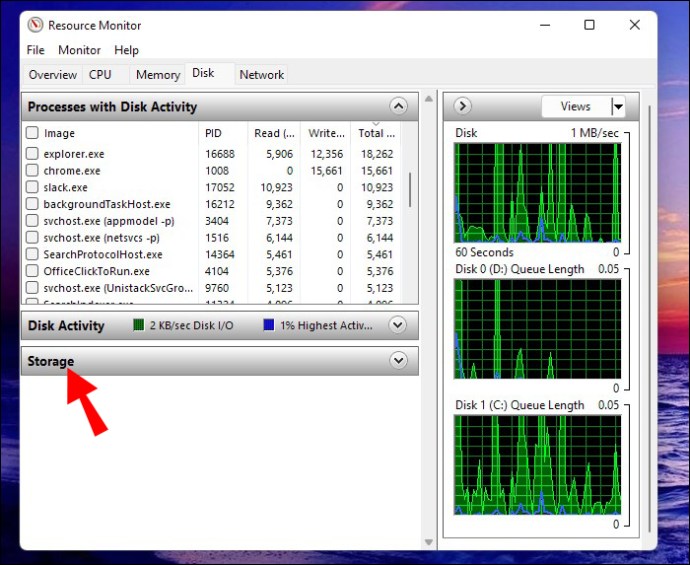
Task: Expand the Storage section chevron
Action: (398, 361)
